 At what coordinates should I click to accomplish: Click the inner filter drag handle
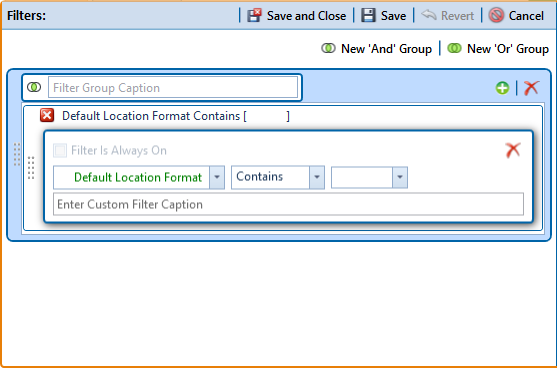[x=31, y=168]
